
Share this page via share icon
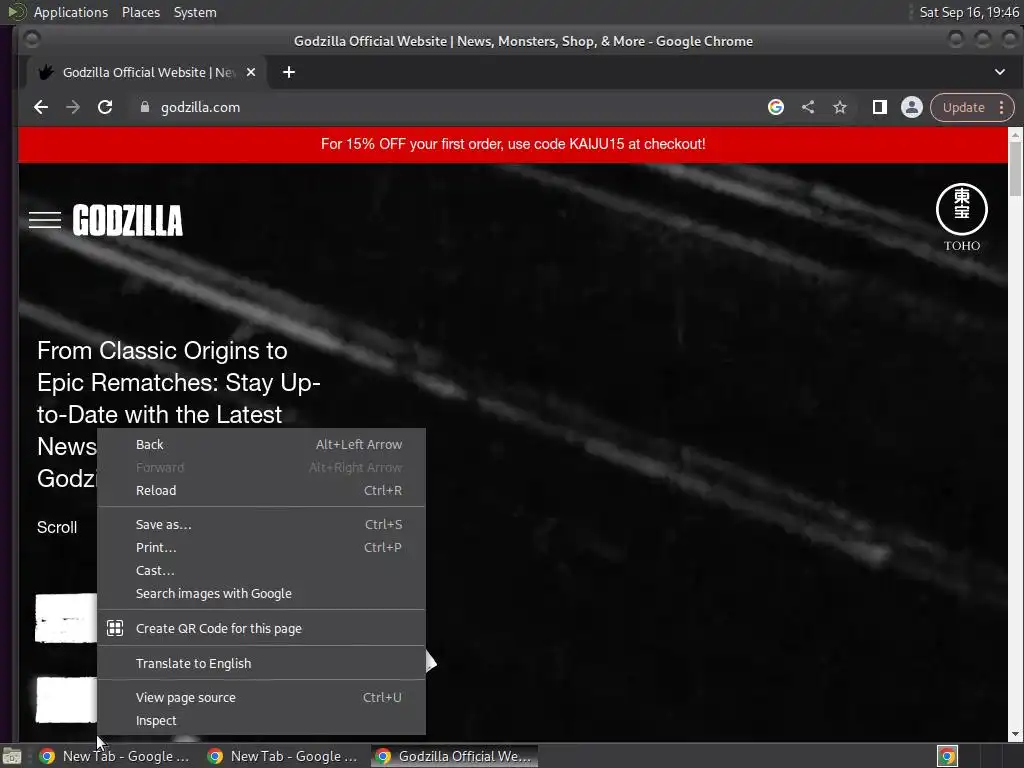tap(808, 107)
